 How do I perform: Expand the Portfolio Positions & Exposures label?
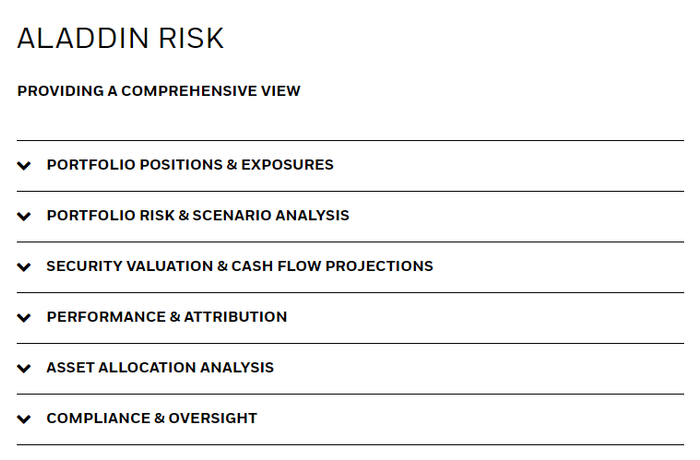tap(190, 165)
